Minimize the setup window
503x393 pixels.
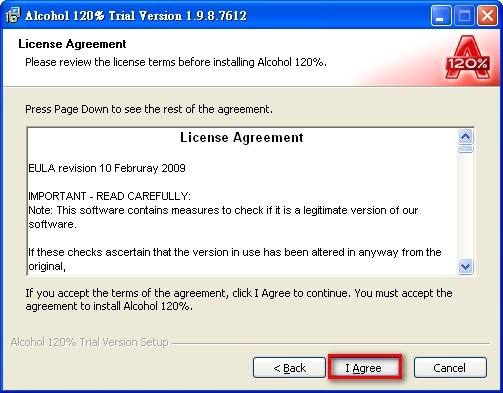(x=441, y=16)
